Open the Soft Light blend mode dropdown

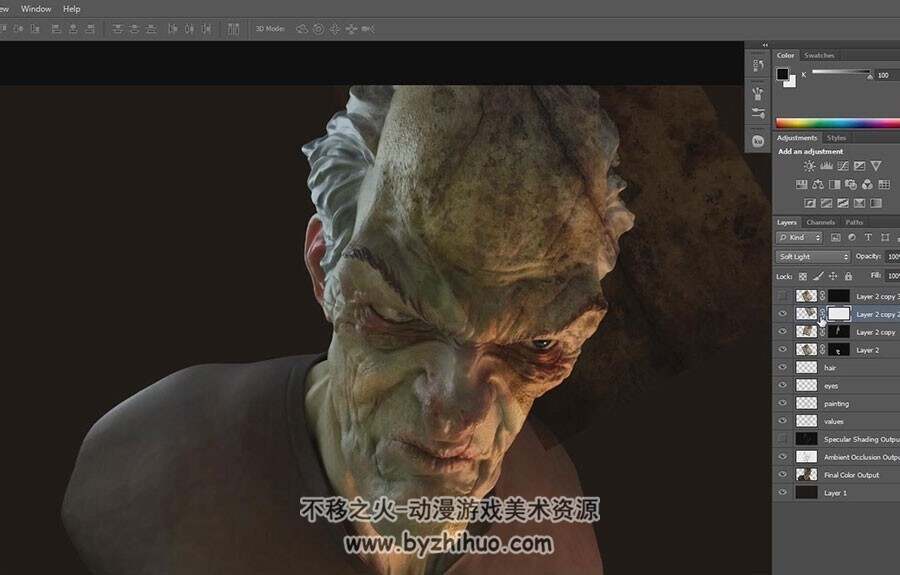[813, 257]
